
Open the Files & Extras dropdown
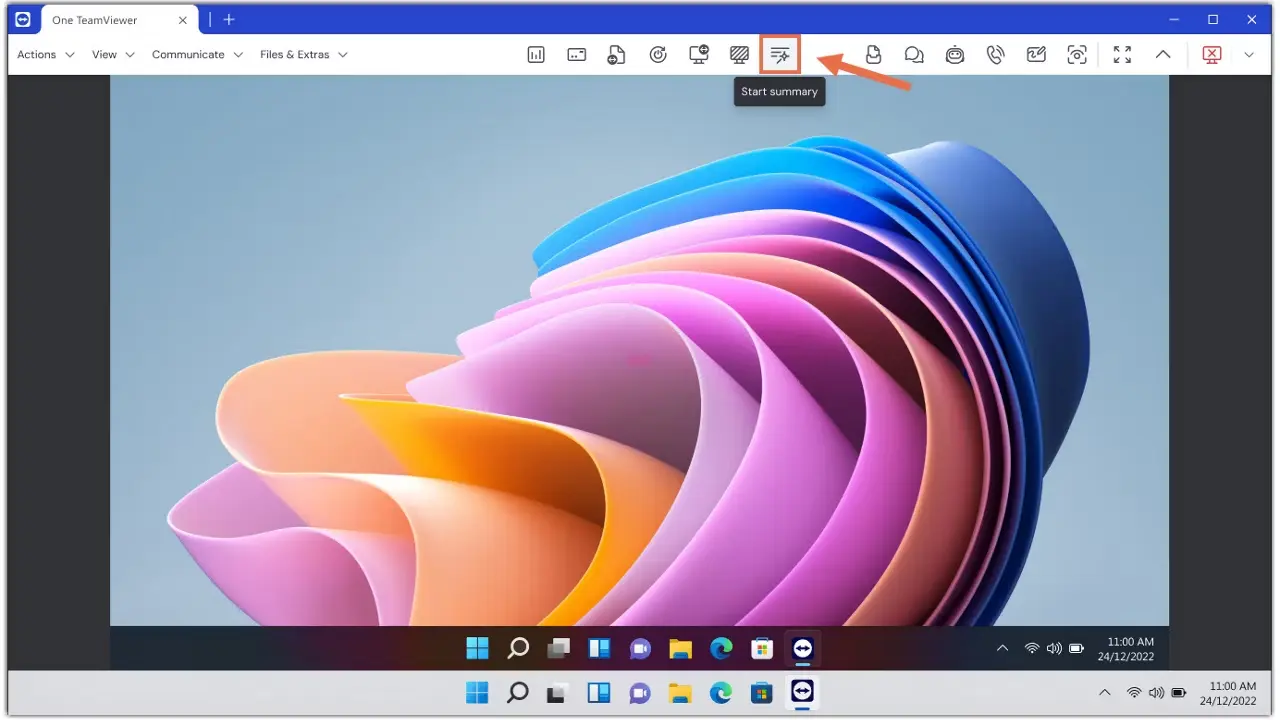[304, 55]
